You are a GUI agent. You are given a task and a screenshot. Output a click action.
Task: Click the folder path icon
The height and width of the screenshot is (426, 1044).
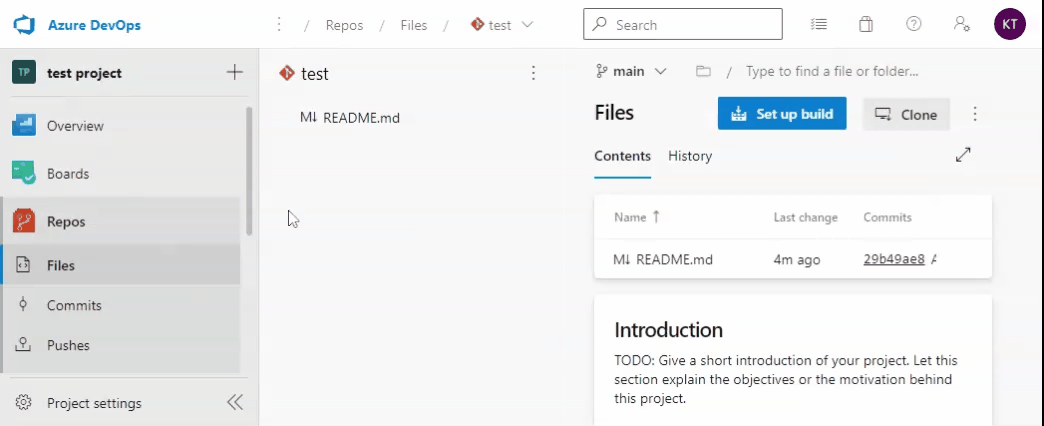tap(703, 71)
